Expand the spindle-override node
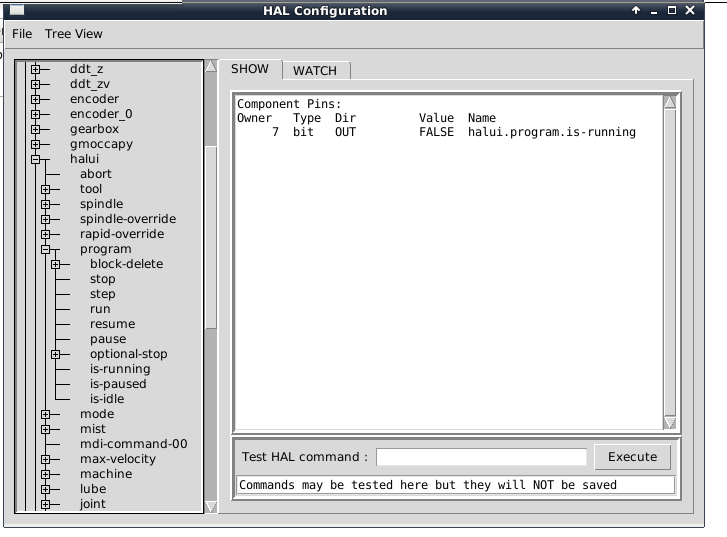Viewport: 727px width, 537px height. [45, 219]
